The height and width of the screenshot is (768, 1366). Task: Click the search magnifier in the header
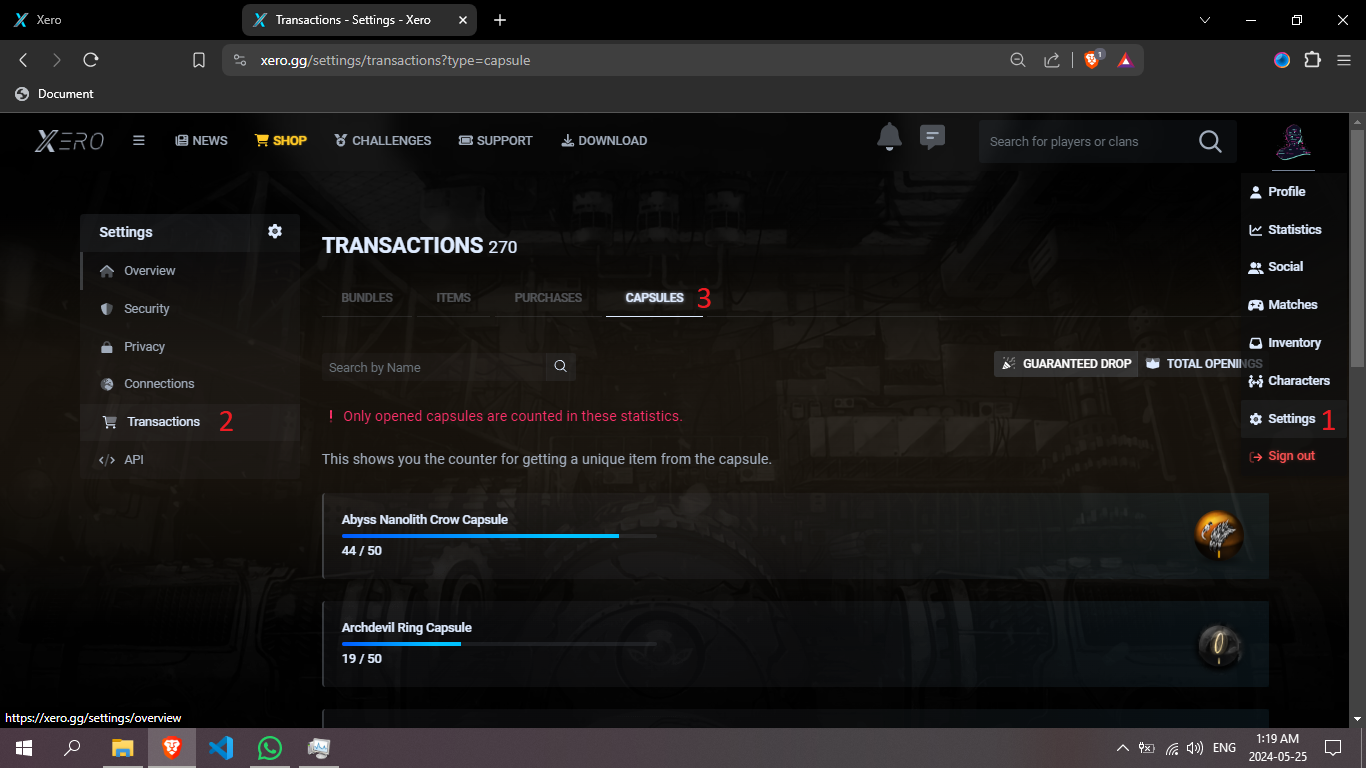pyautogui.click(x=1210, y=142)
